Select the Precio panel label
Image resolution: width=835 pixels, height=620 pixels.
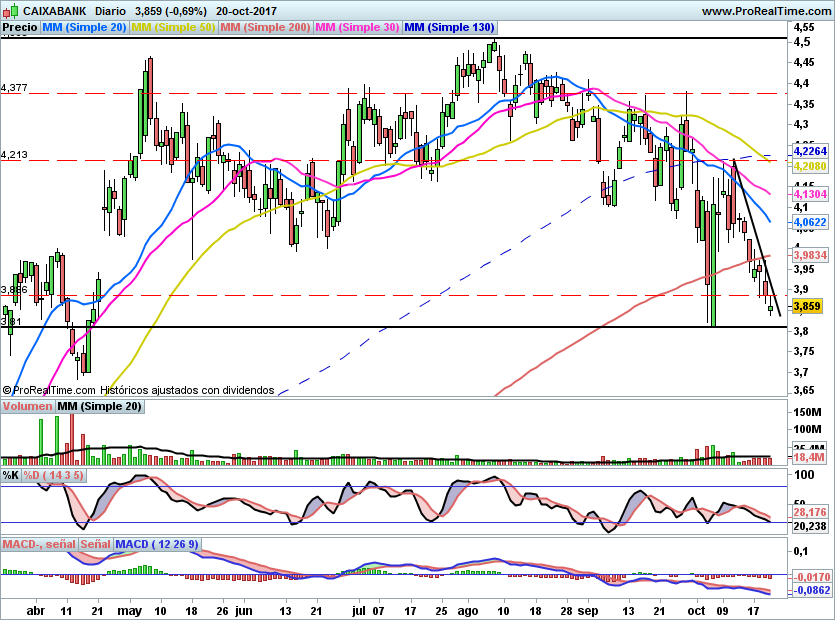[x=20, y=28]
